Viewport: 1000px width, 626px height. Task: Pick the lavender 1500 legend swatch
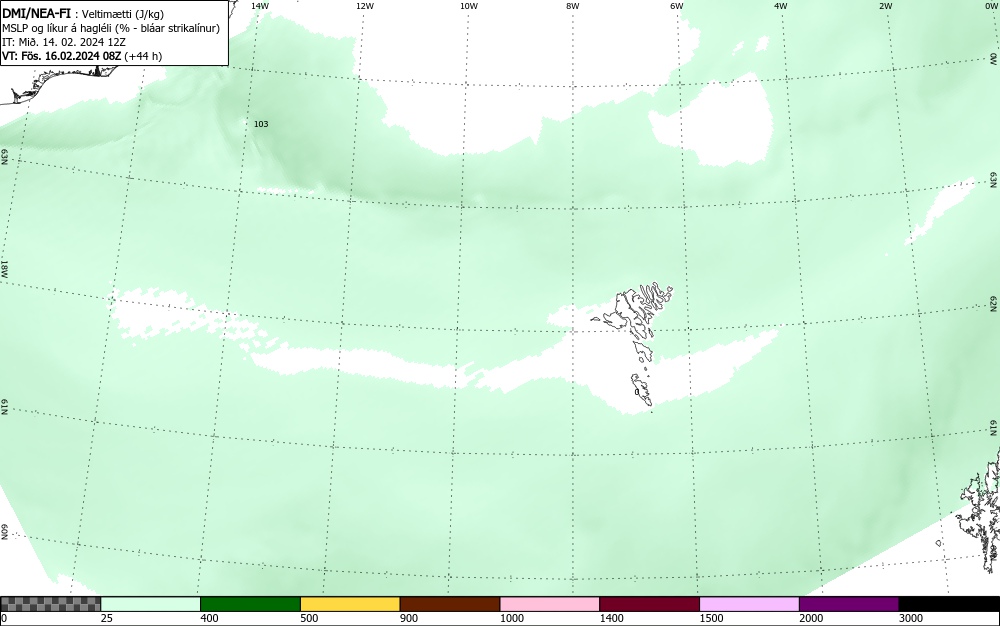(x=749, y=604)
